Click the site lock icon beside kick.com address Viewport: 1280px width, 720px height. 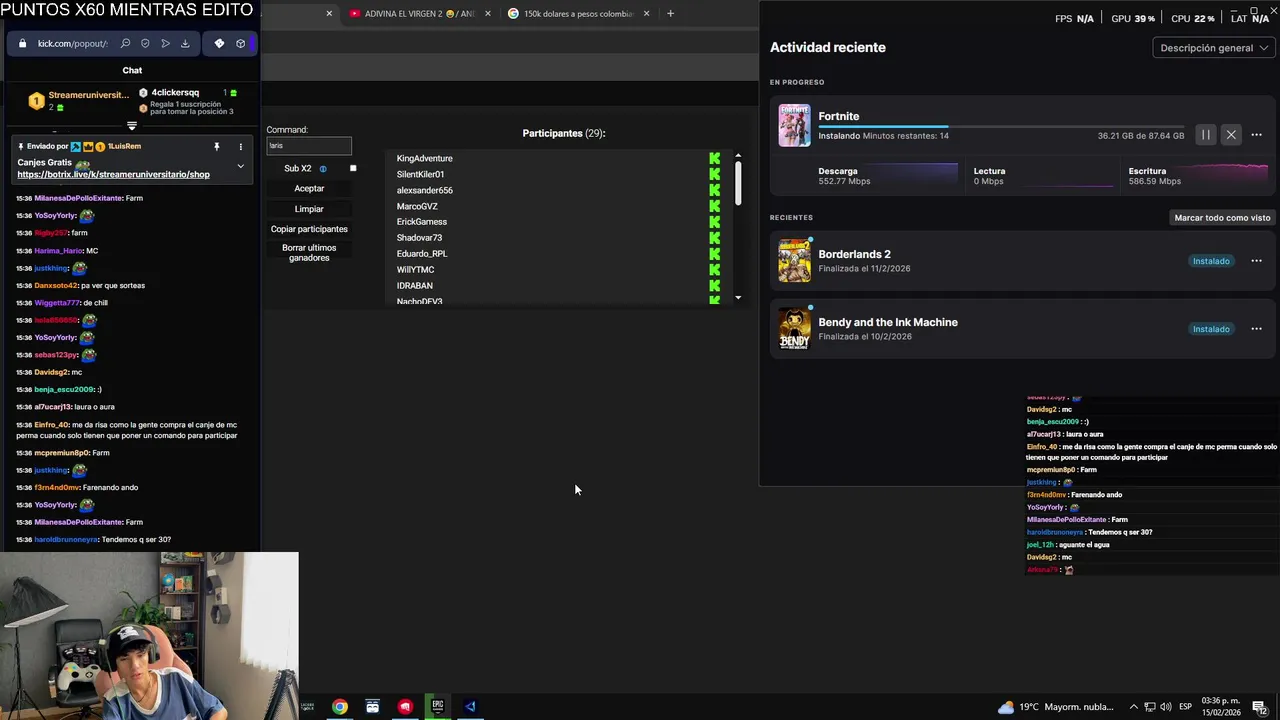(x=22, y=44)
